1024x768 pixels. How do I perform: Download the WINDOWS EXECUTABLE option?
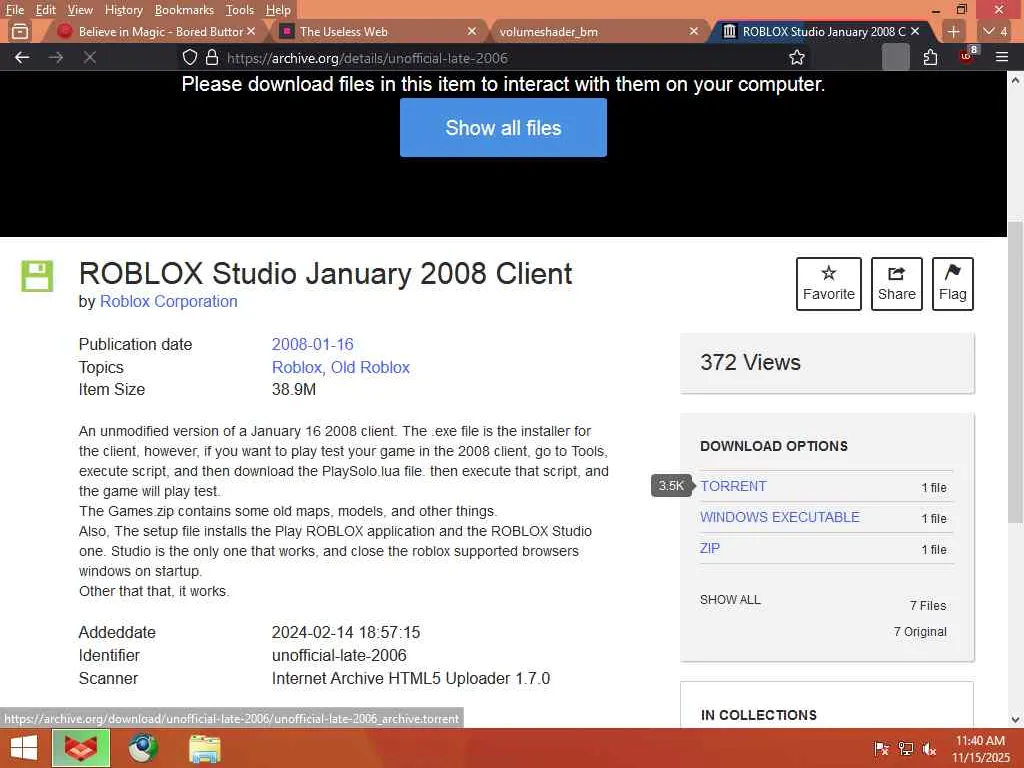(780, 517)
